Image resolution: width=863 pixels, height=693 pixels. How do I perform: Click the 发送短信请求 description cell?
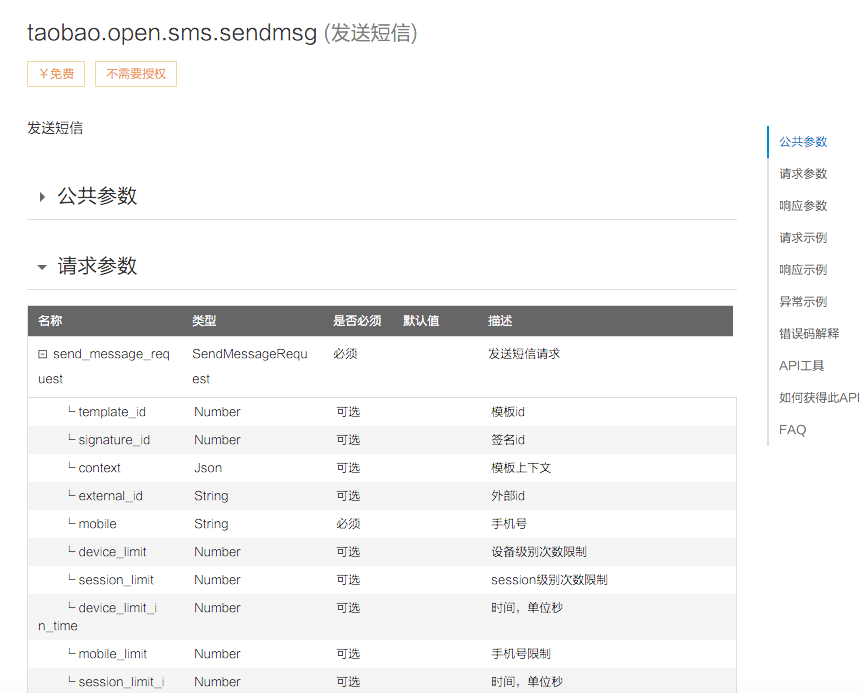(x=524, y=354)
